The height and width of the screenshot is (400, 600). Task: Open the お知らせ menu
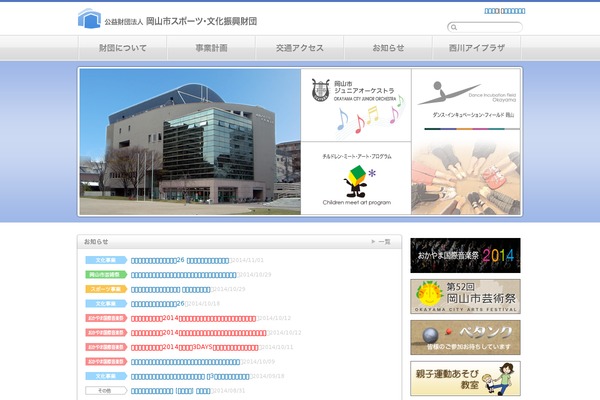(x=388, y=48)
